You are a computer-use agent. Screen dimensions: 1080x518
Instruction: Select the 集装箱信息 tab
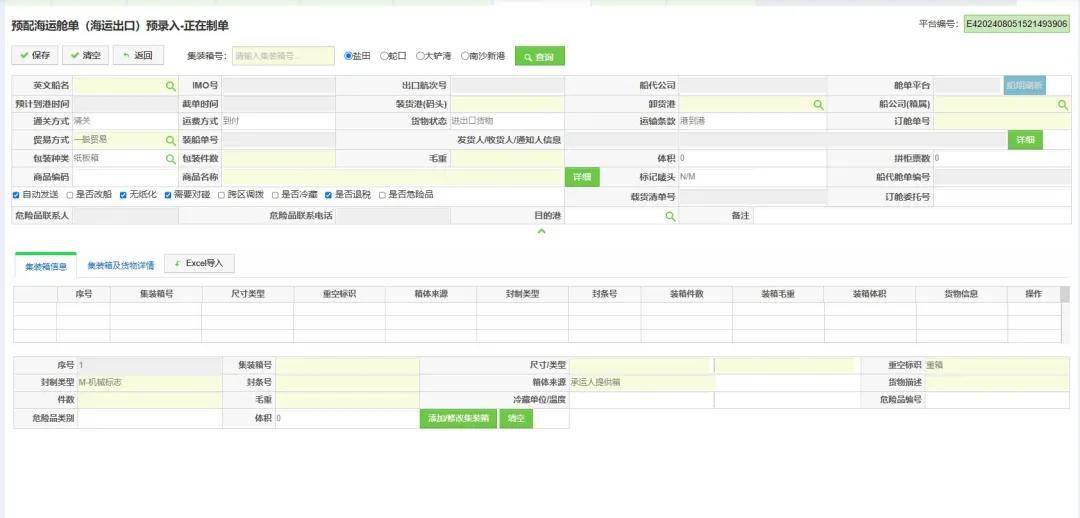coord(46,266)
